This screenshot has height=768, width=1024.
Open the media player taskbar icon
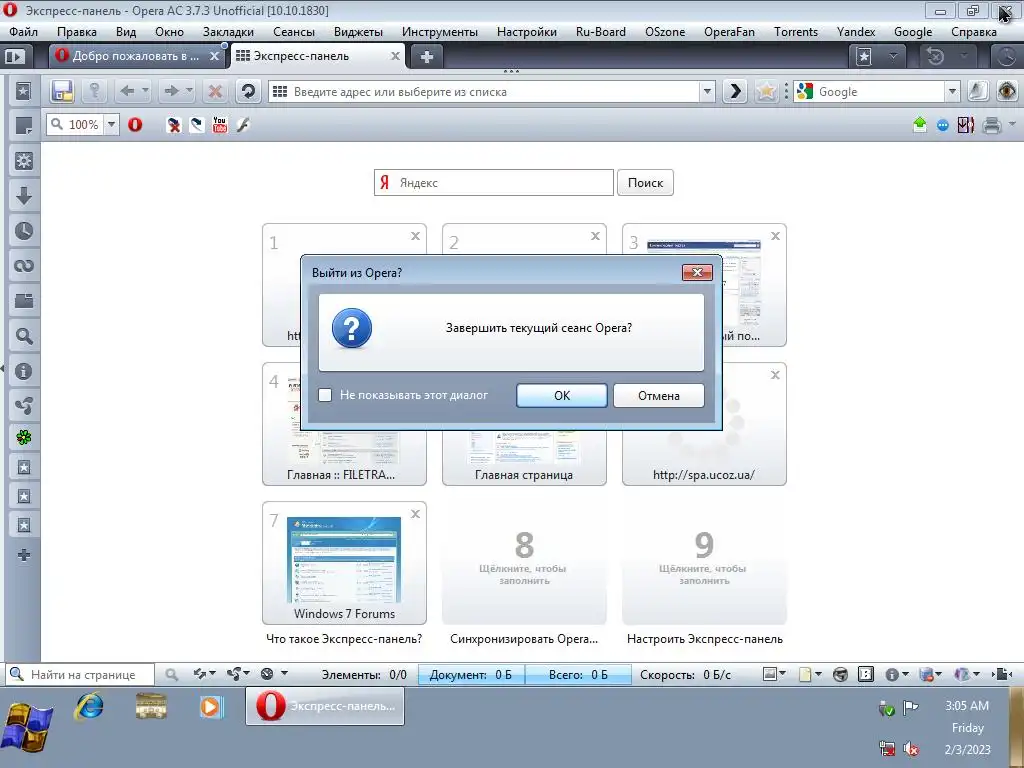[211, 707]
